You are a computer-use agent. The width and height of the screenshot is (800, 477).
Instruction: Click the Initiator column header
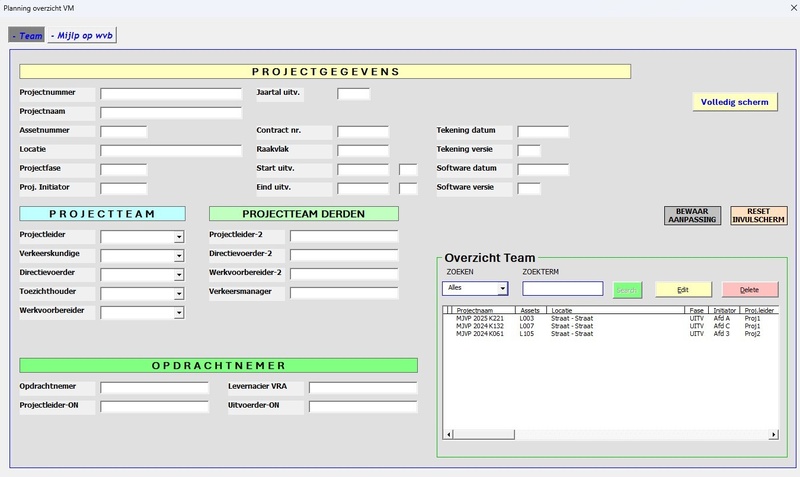click(724, 310)
